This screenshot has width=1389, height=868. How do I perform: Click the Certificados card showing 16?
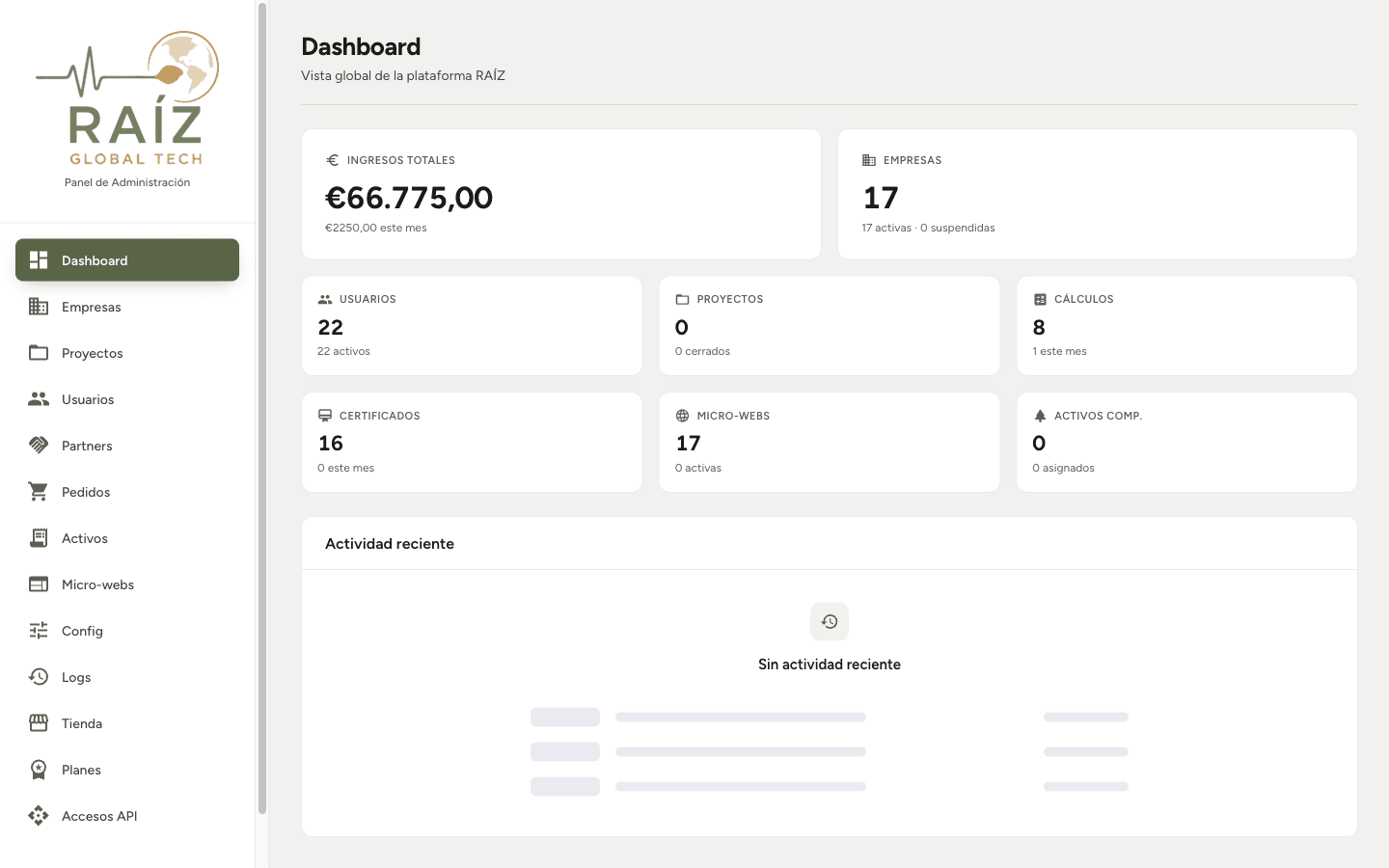click(472, 442)
